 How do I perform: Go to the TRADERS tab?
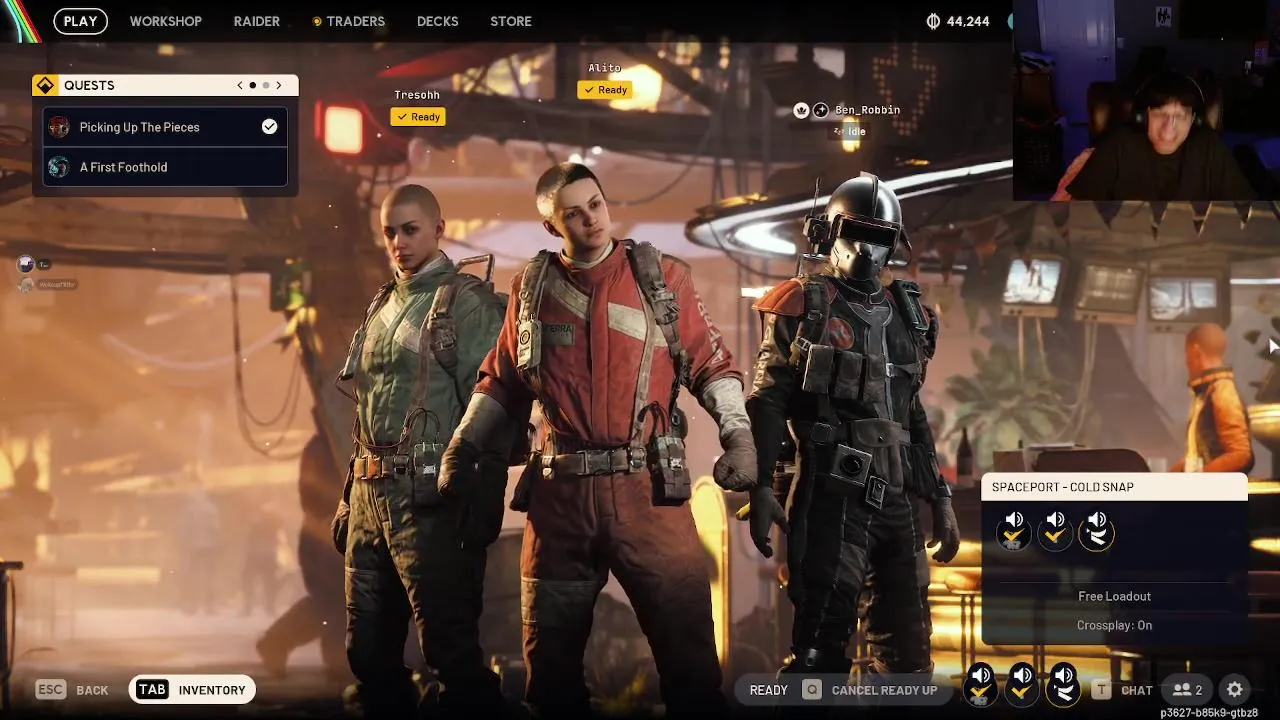(x=349, y=21)
